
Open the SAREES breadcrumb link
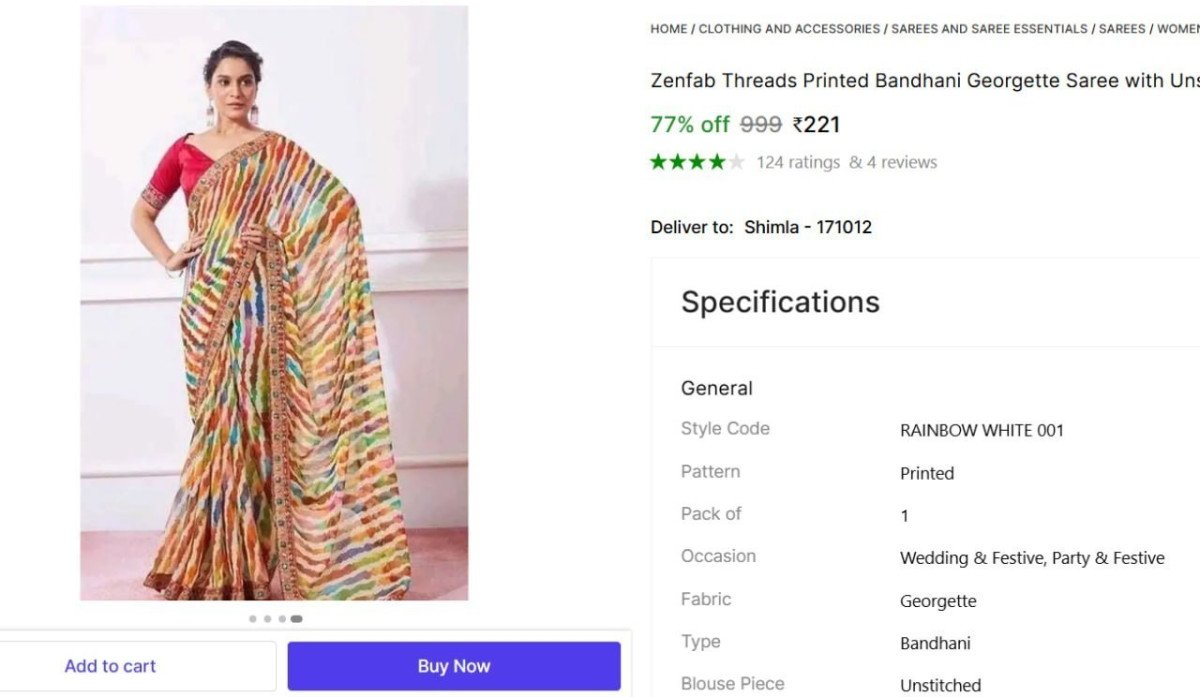pyautogui.click(x=1122, y=29)
